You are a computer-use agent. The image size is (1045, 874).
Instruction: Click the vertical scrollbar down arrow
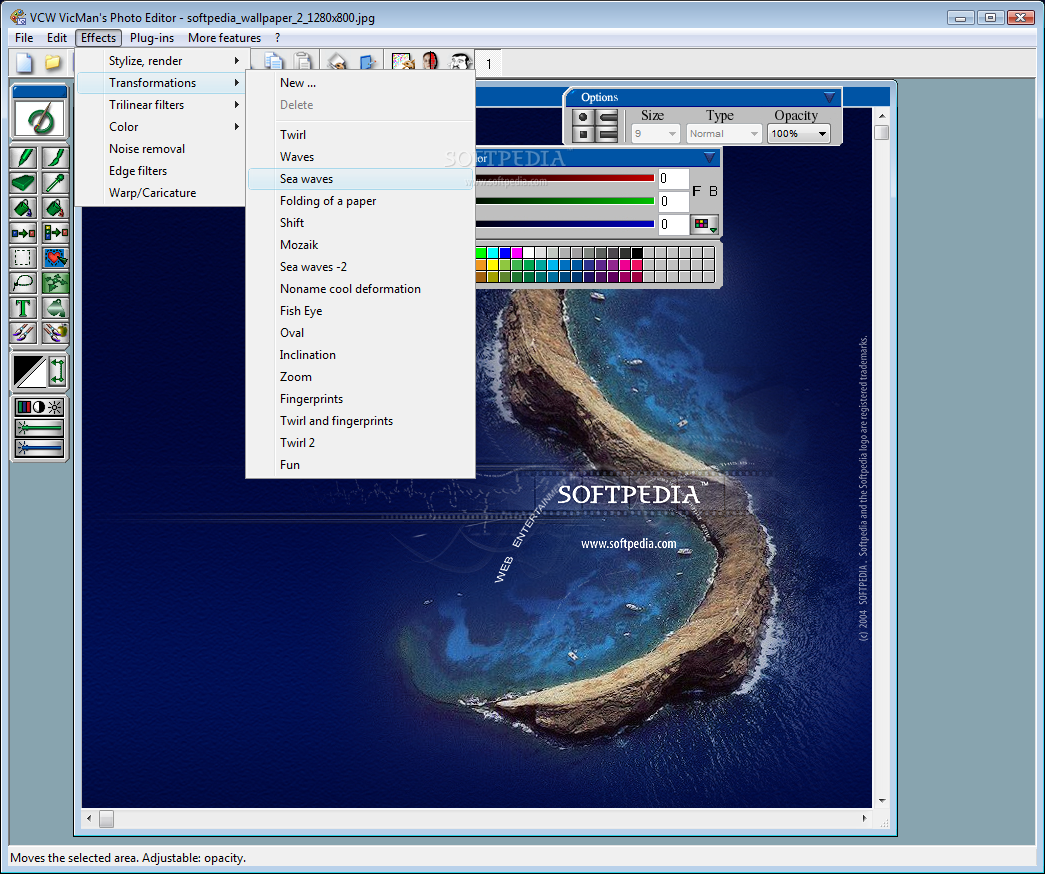click(882, 800)
